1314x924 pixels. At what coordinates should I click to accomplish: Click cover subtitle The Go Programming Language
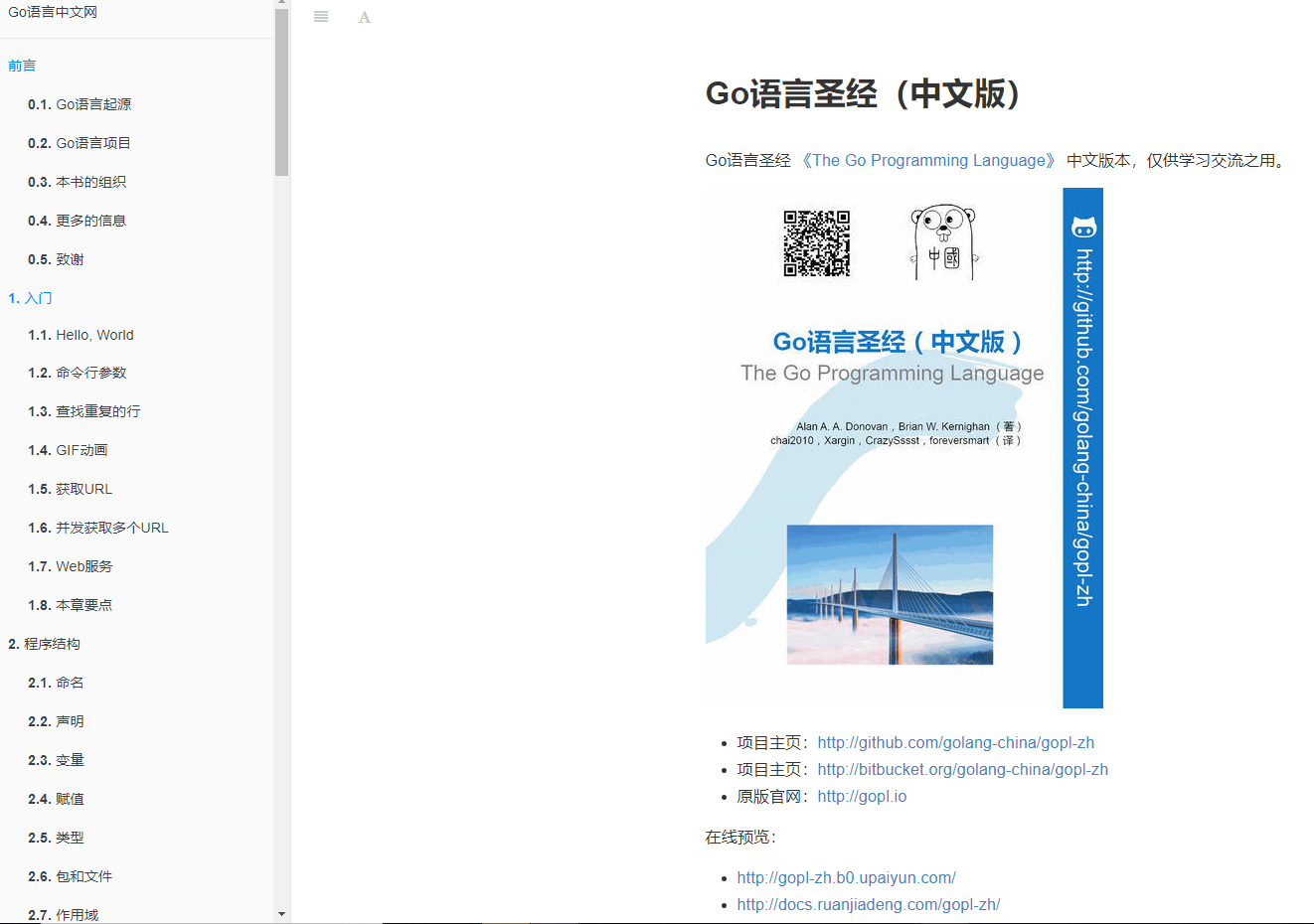click(893, 373)
